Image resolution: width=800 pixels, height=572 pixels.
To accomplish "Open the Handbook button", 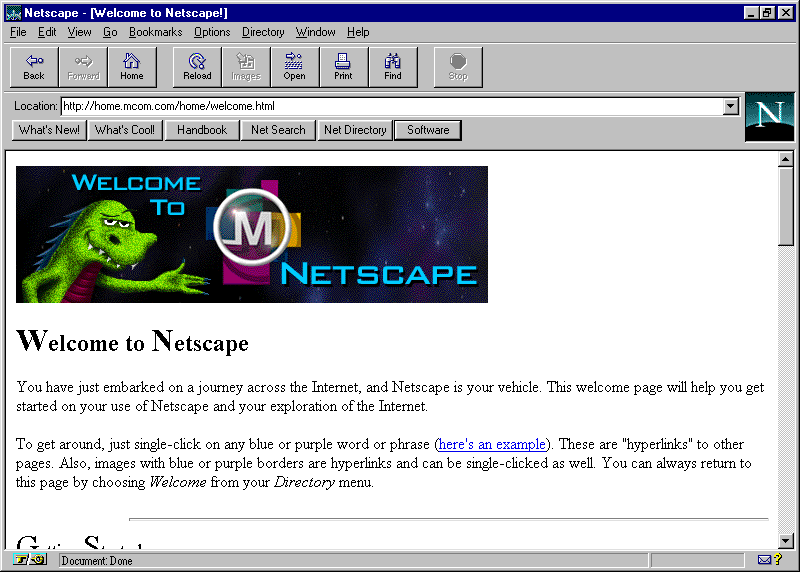I will [x=202, y=130].
